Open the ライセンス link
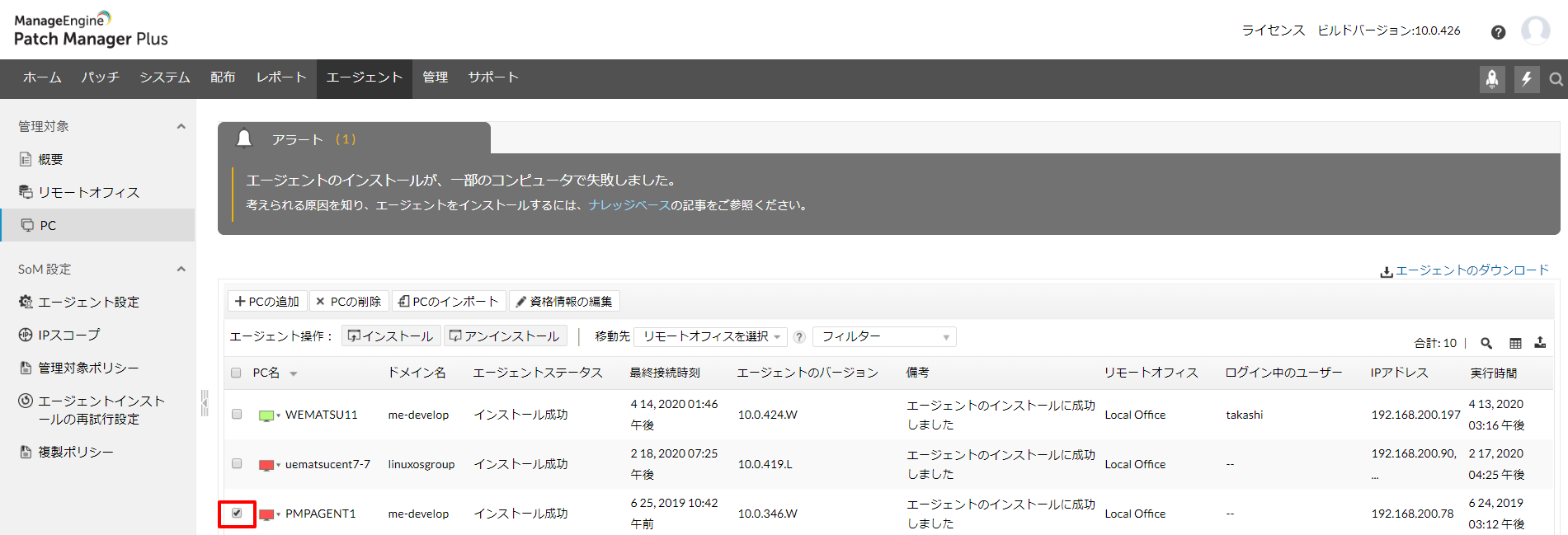 pos(1274,31)
